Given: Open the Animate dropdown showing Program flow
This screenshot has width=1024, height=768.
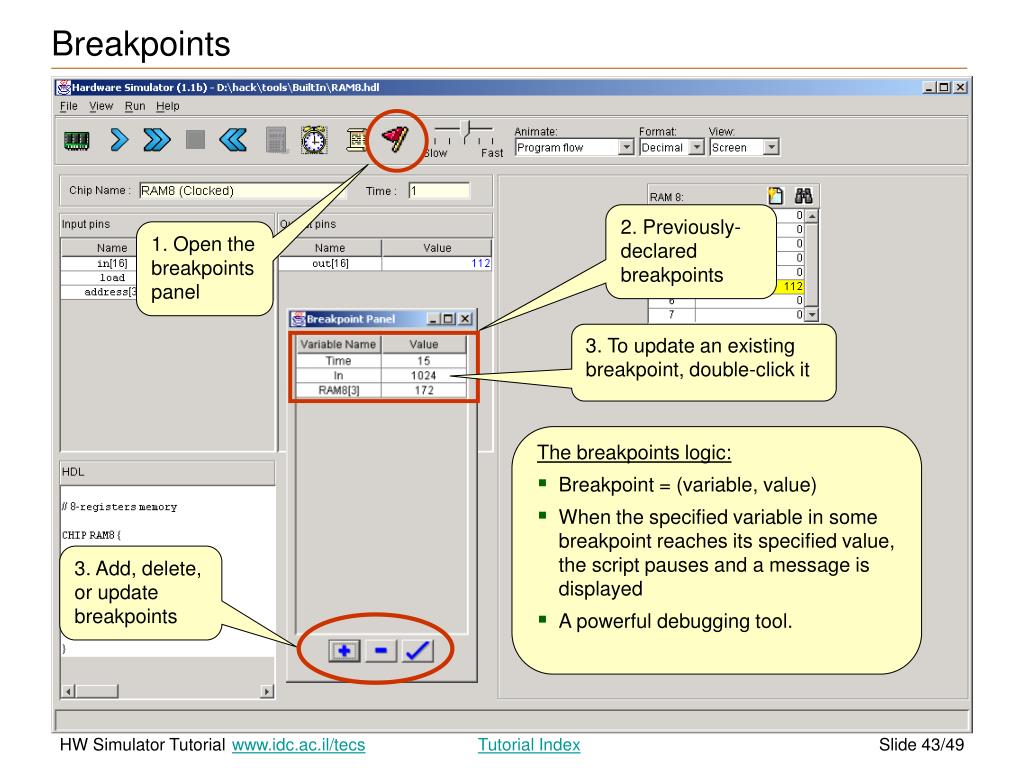Looking at the screenshot, I should click(x=574, y=148).
